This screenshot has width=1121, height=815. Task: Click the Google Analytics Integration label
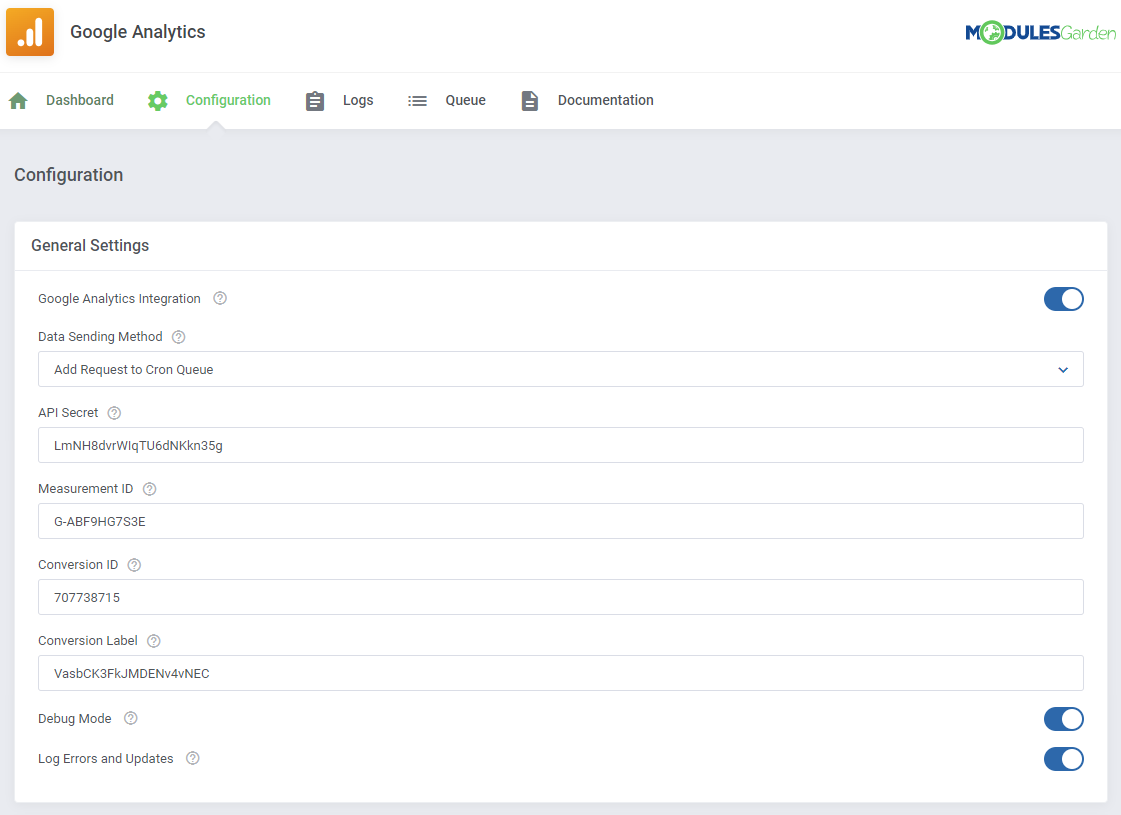119,299
